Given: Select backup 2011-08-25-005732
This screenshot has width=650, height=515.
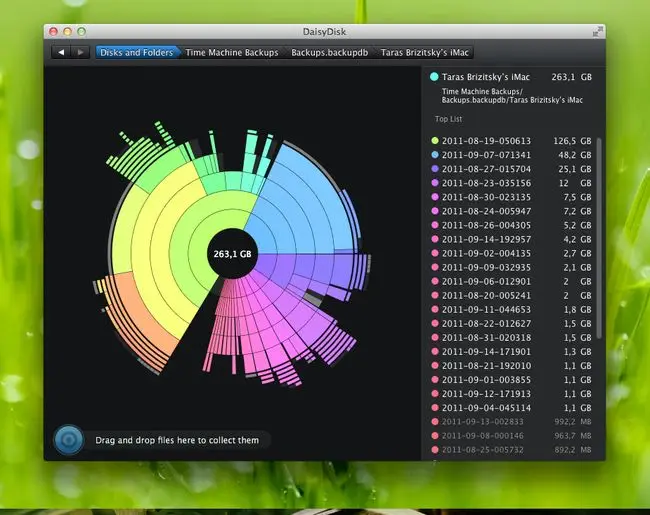Looking at the screenshot, I should click(512, 450).
